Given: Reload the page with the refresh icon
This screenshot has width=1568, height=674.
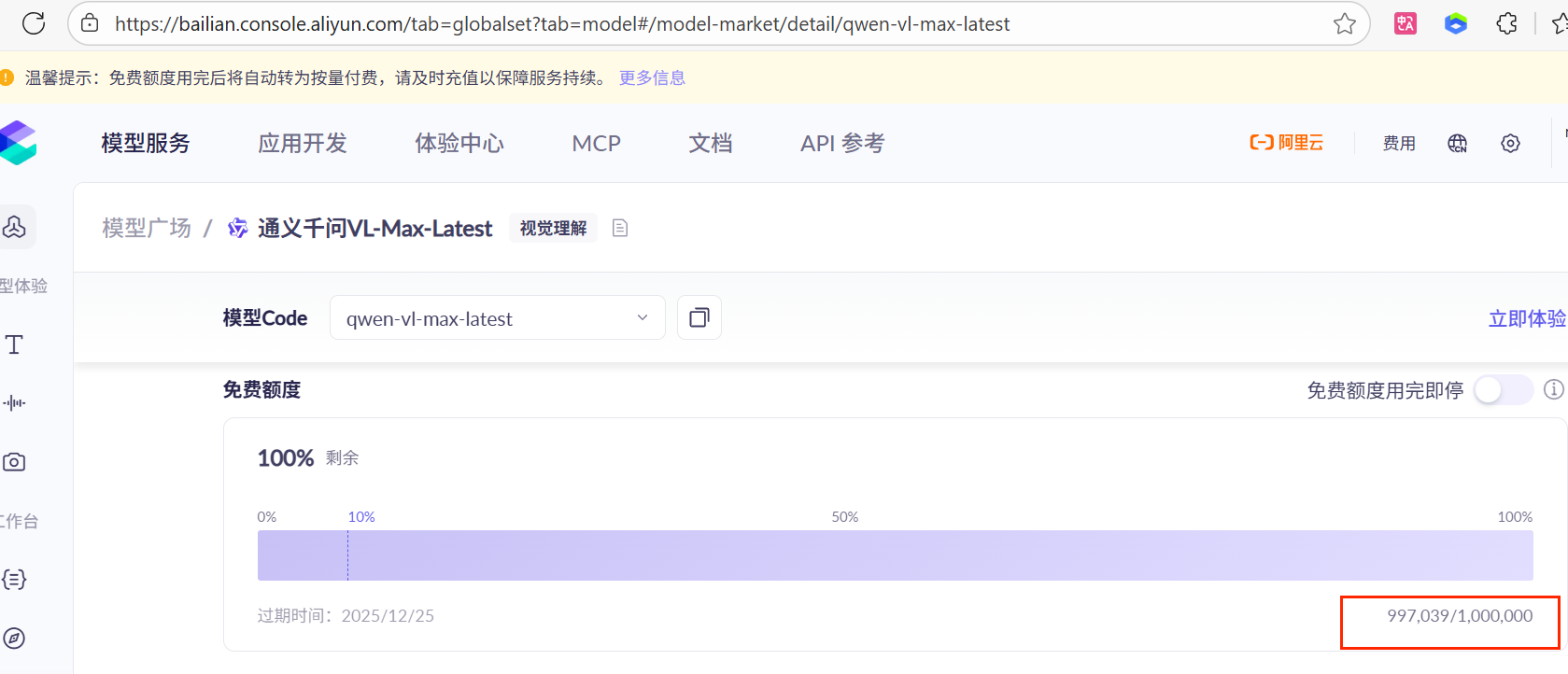Looking at the screenshot, I should click(34, 23).
